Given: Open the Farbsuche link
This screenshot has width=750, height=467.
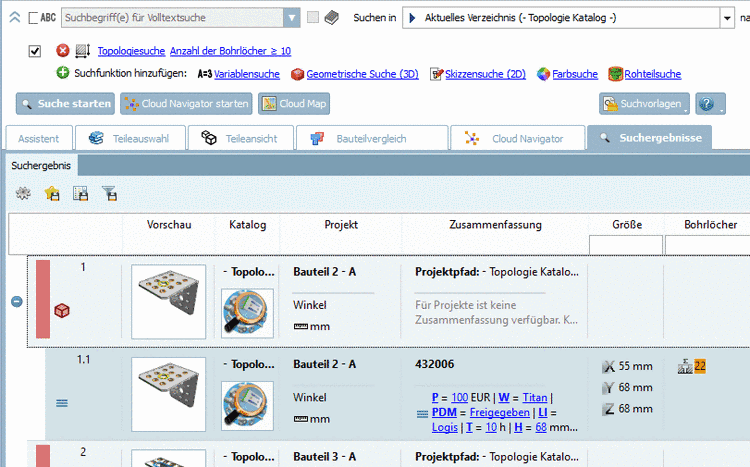Looking at the screenshot, I should coord(575,74).
